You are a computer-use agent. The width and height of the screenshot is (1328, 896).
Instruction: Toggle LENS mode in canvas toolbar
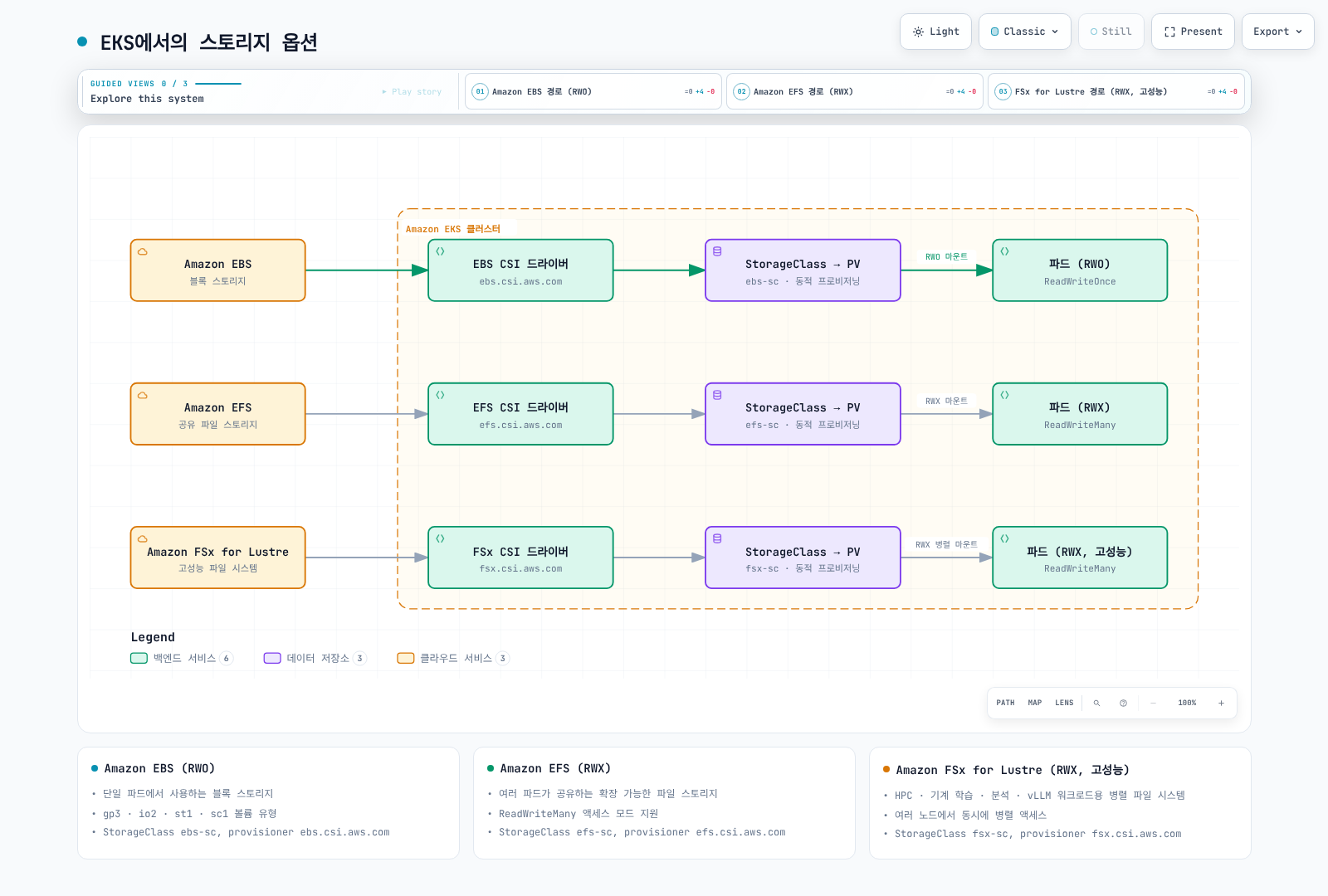[x=1064, y=703]
